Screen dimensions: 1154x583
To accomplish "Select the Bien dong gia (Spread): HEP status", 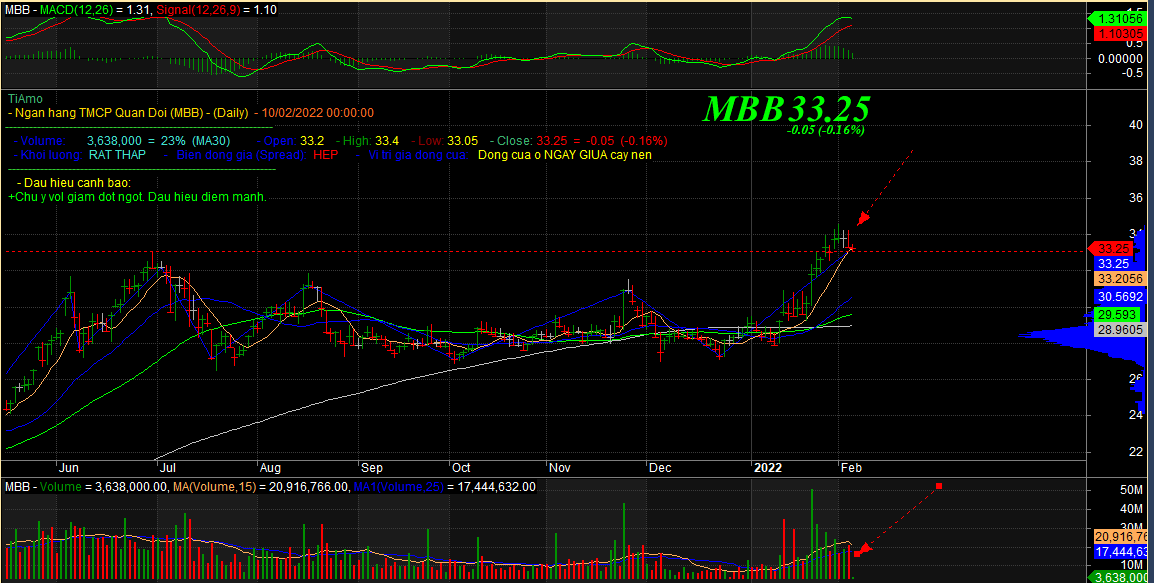I will click(x=250, y=155).
